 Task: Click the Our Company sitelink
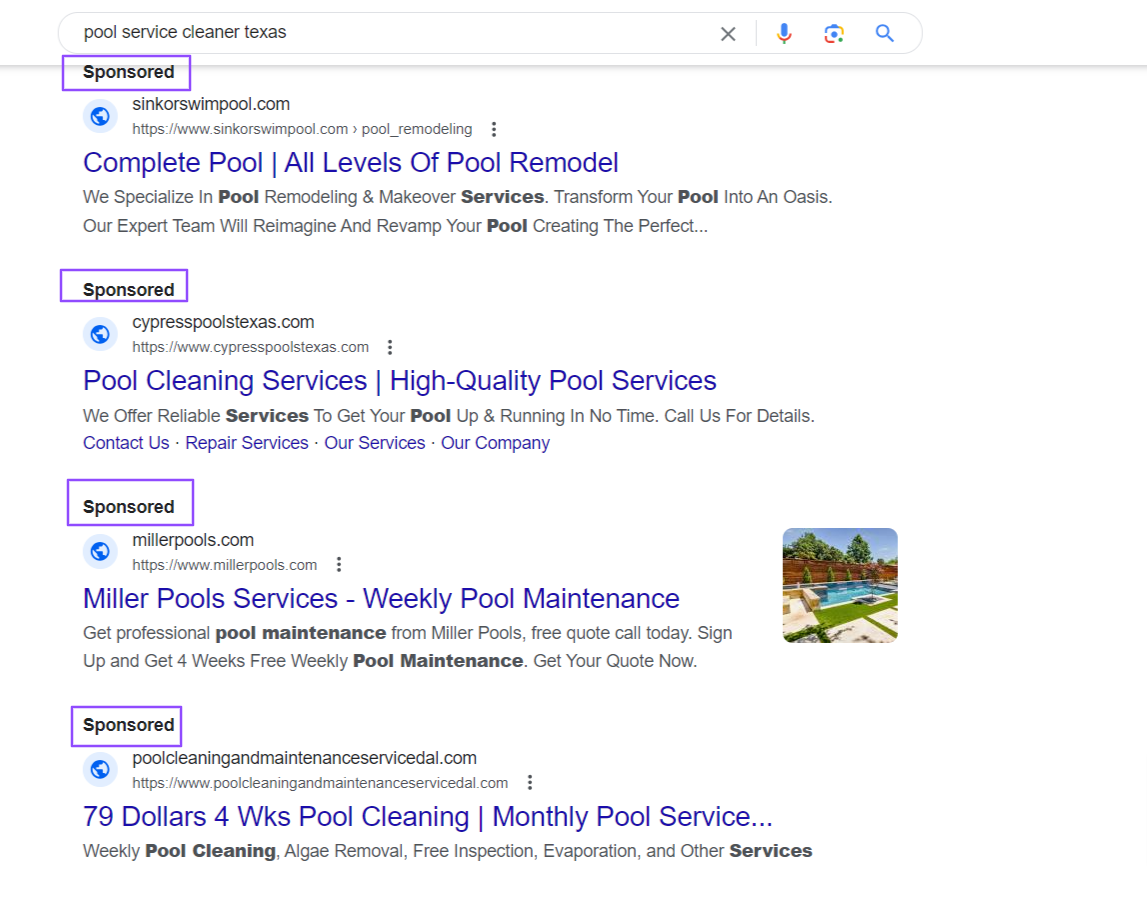click(494, 442)
